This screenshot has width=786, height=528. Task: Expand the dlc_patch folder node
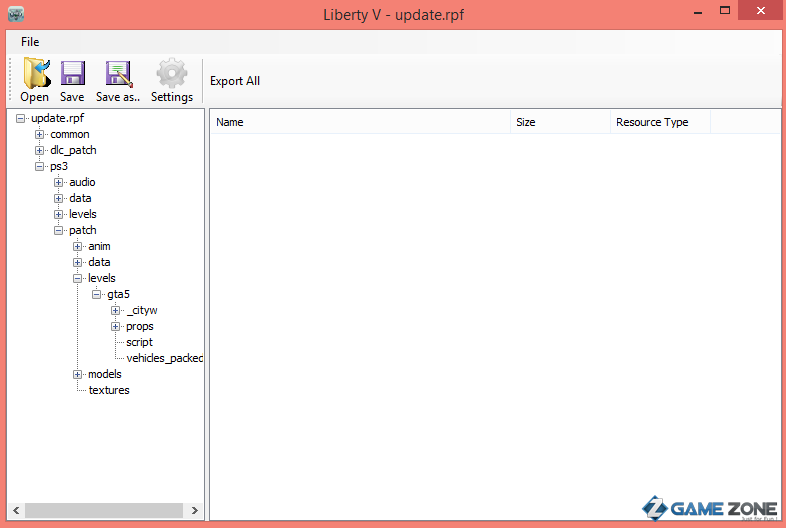point(40,150)
